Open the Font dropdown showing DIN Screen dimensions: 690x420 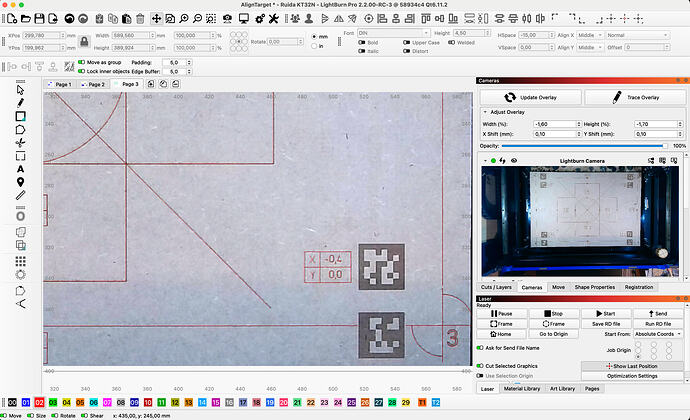coord(393,33)
